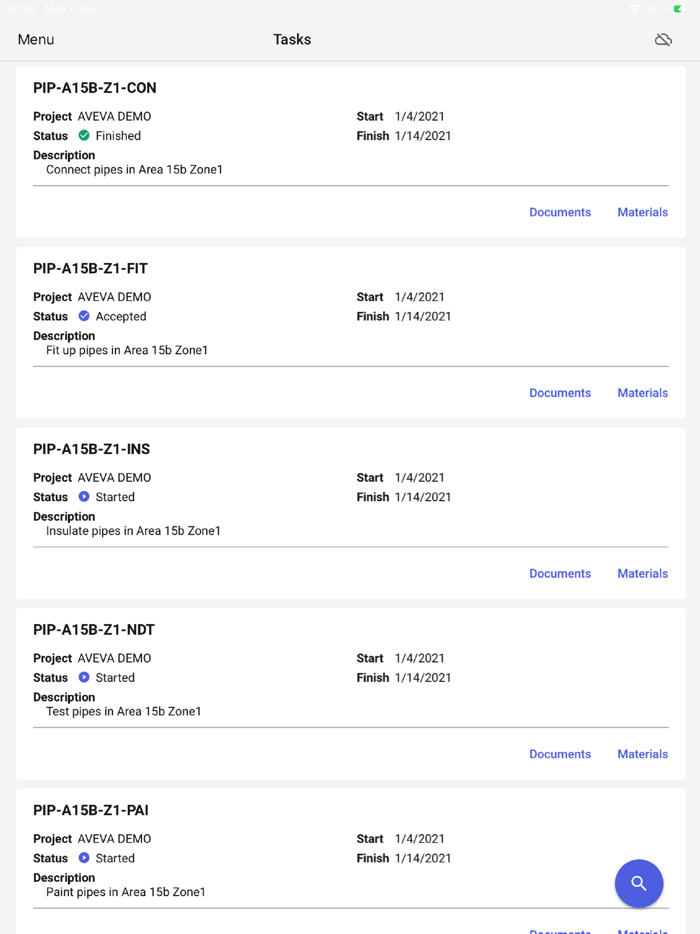Open Documents for PIP-A15B-Z1-CON task

[560, 212]
